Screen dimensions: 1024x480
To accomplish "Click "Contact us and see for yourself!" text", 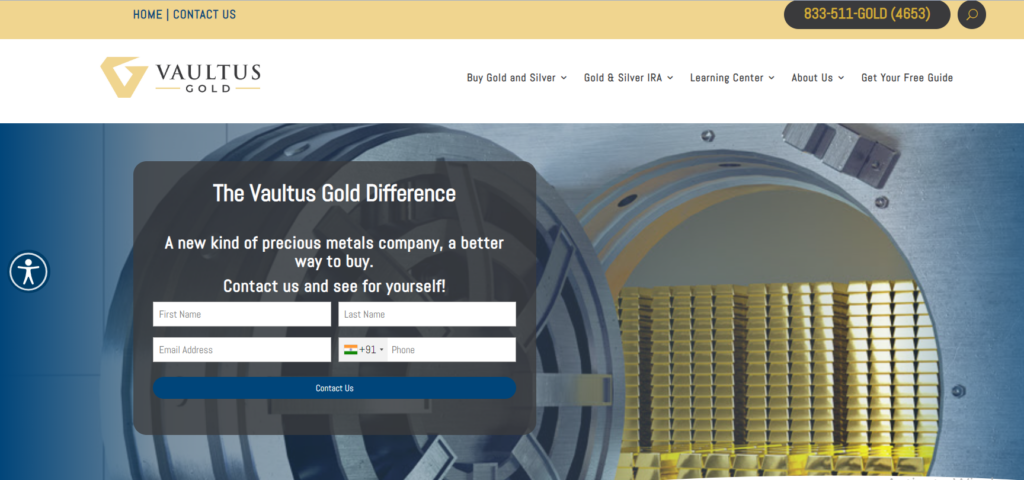I will tap(334, 286).
